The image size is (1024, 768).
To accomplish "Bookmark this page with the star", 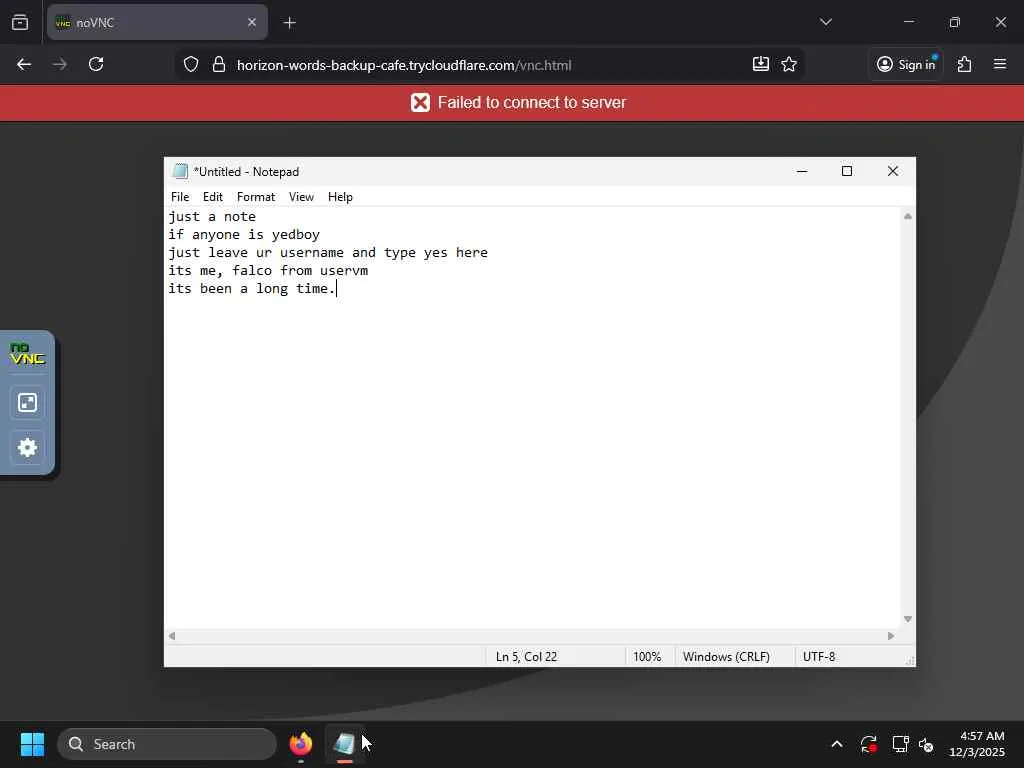I will (789, 64).
